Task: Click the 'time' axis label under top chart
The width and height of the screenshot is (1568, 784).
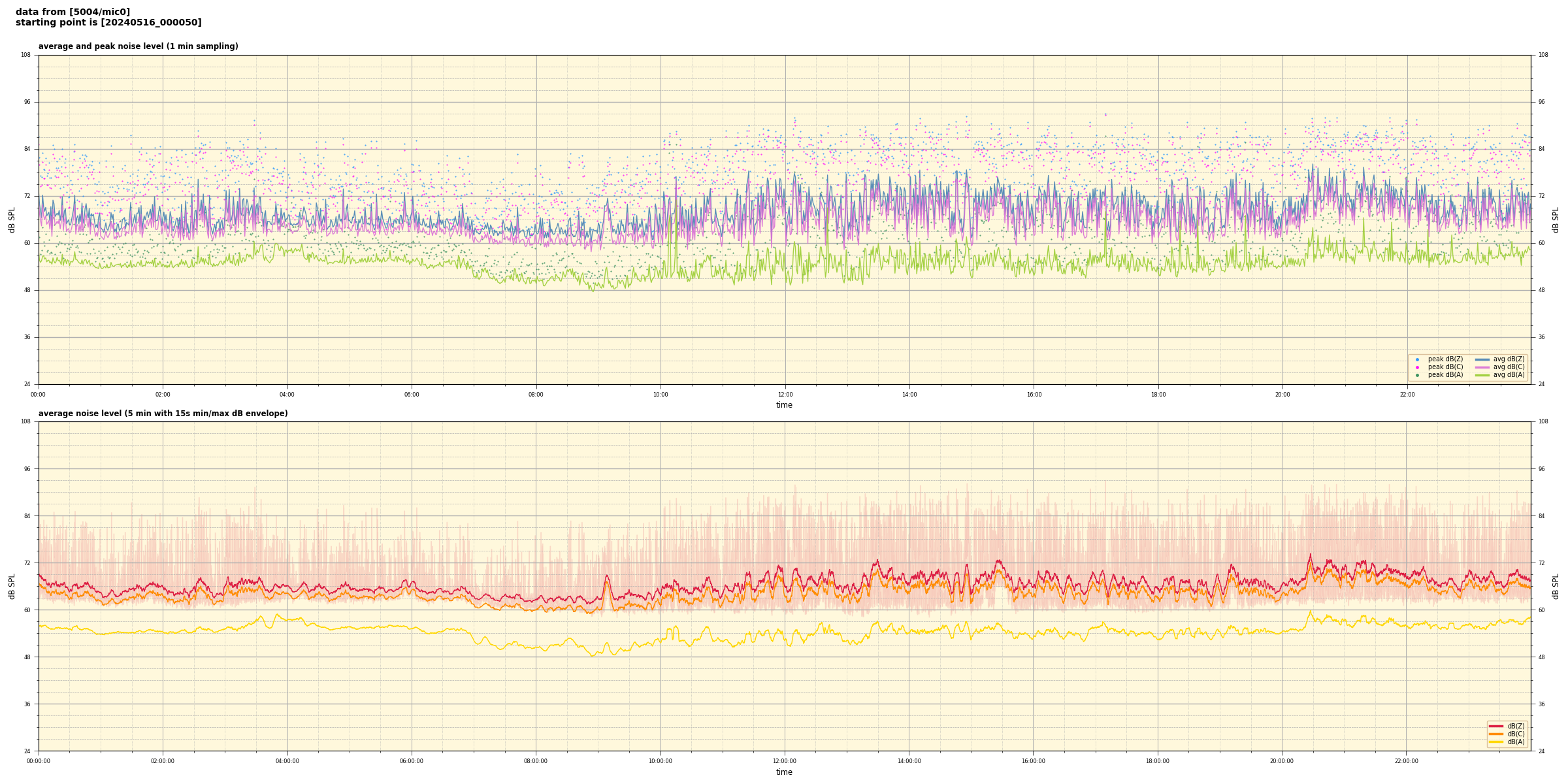Action: (784, 405)
